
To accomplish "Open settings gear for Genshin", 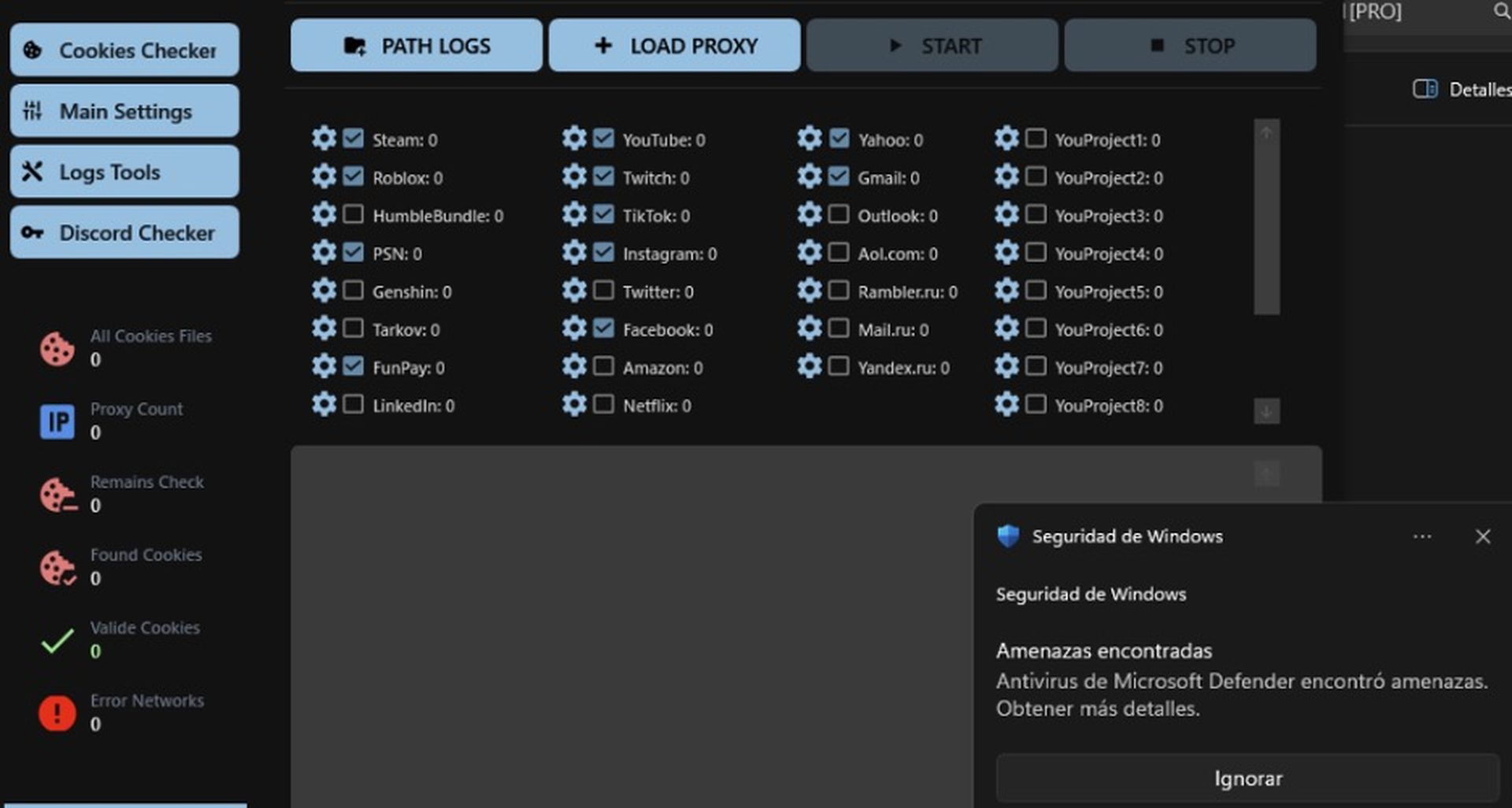I will click(x=324, y=291).
